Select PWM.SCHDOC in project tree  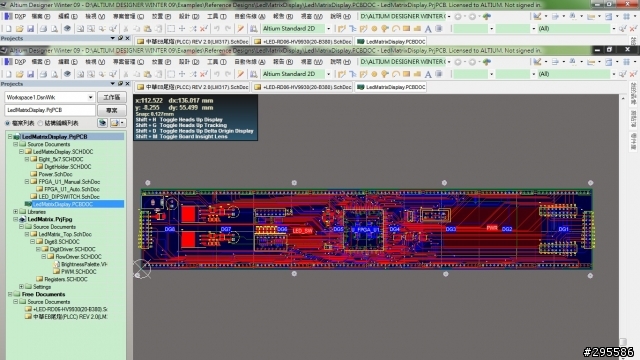pyautogui.click(x=78, y=272)
